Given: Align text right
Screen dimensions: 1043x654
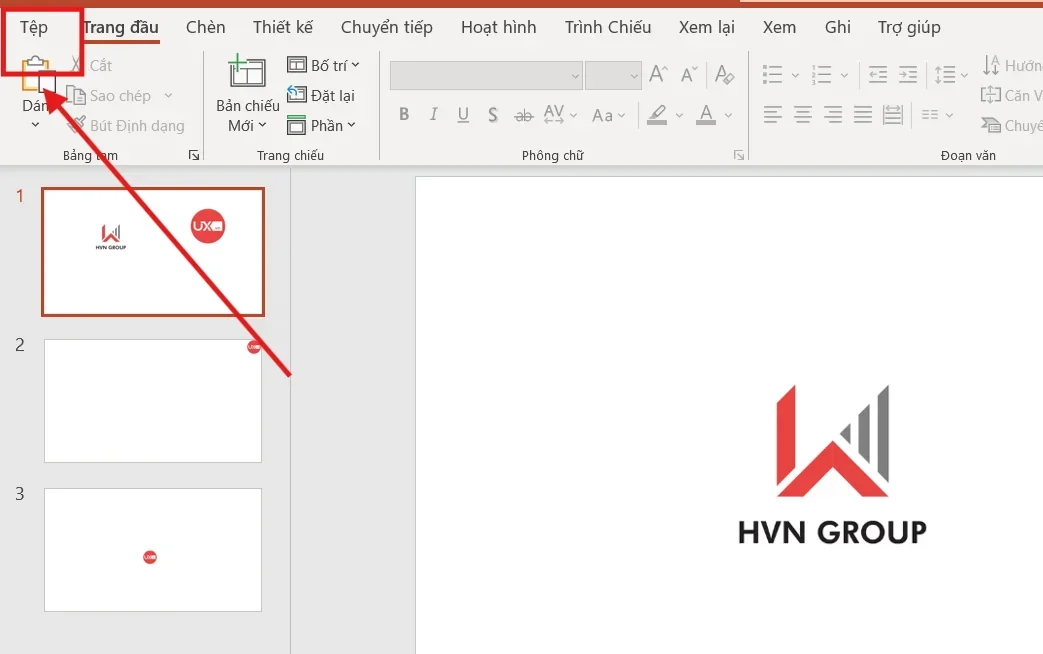Looking at the screenshot, I should (833, 114).
